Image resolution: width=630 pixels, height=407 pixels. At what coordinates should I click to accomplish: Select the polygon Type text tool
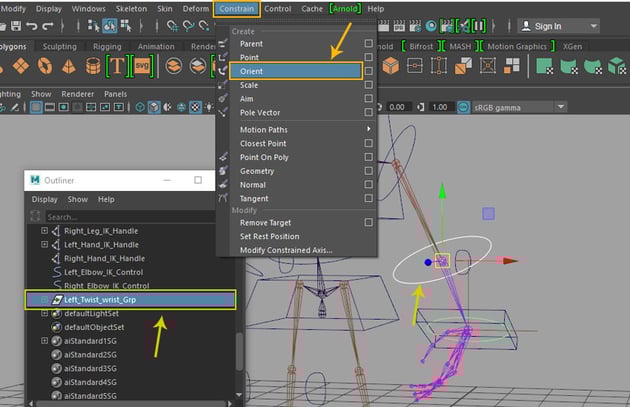pyautogui.click(x=116, y=66)
